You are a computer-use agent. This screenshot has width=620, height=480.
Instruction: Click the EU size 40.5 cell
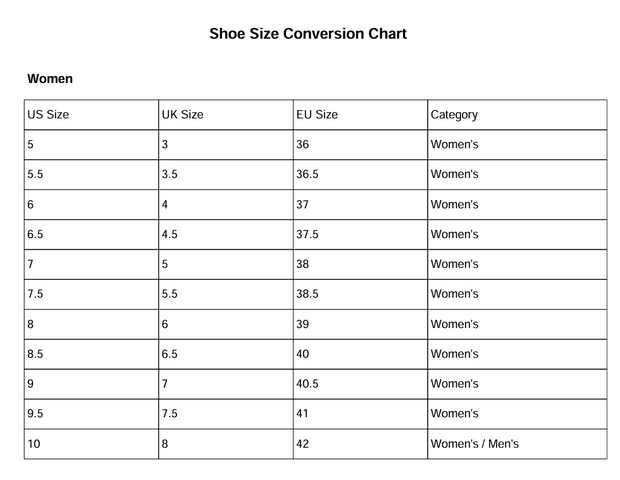[307, 385]
